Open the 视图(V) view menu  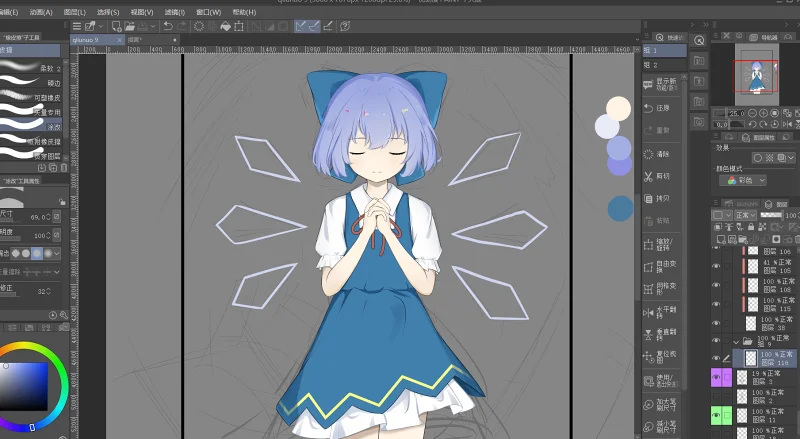[142, 12]
